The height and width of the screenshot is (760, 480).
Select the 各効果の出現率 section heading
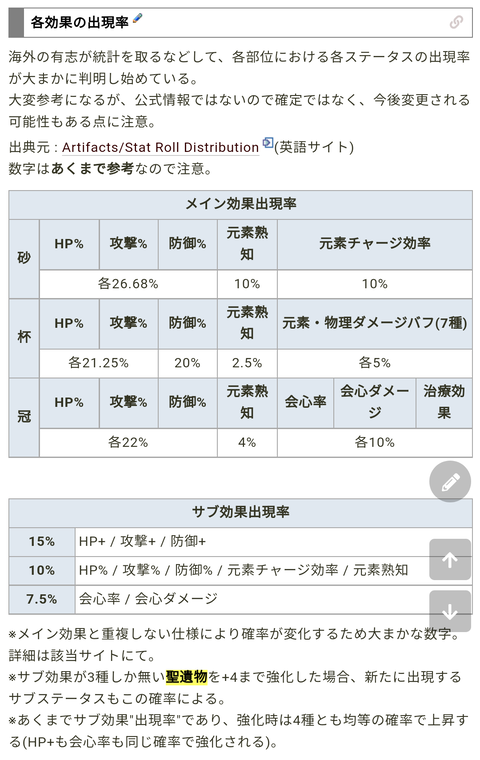pos(80,22)
